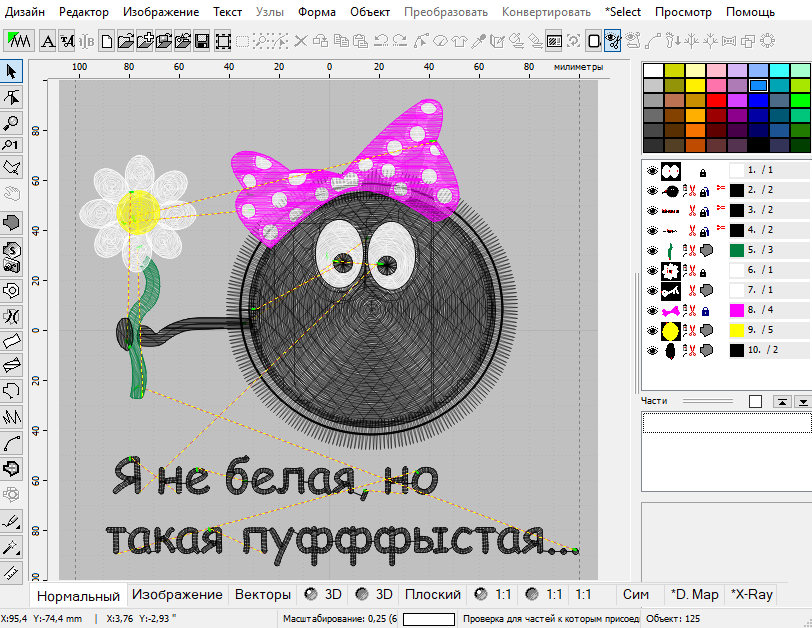Click the open folder icon in toolbar
Image resolution: width=812 pixels, height=628 pixels.
126,41
